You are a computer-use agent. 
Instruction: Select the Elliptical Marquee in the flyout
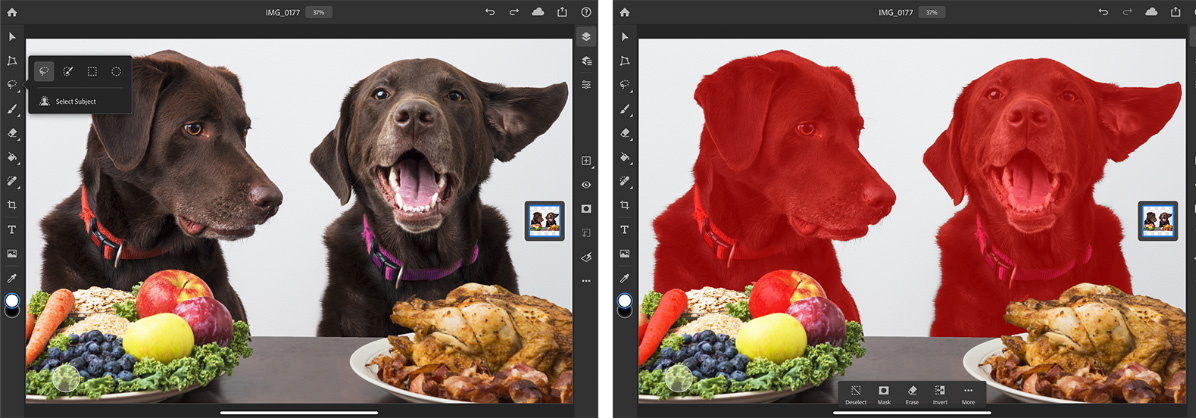coord(116,71)
